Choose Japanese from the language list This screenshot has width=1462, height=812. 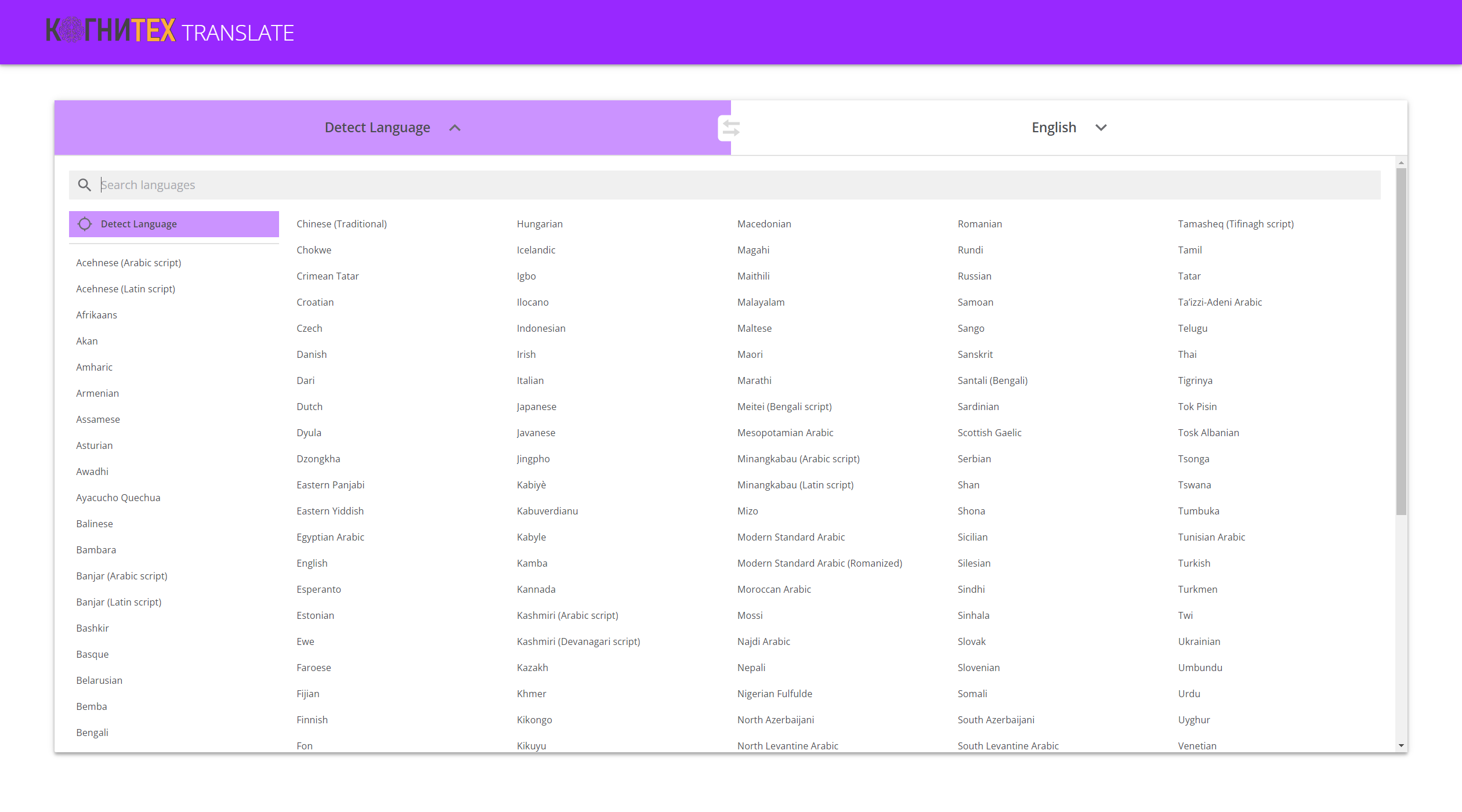pos(537,407)
